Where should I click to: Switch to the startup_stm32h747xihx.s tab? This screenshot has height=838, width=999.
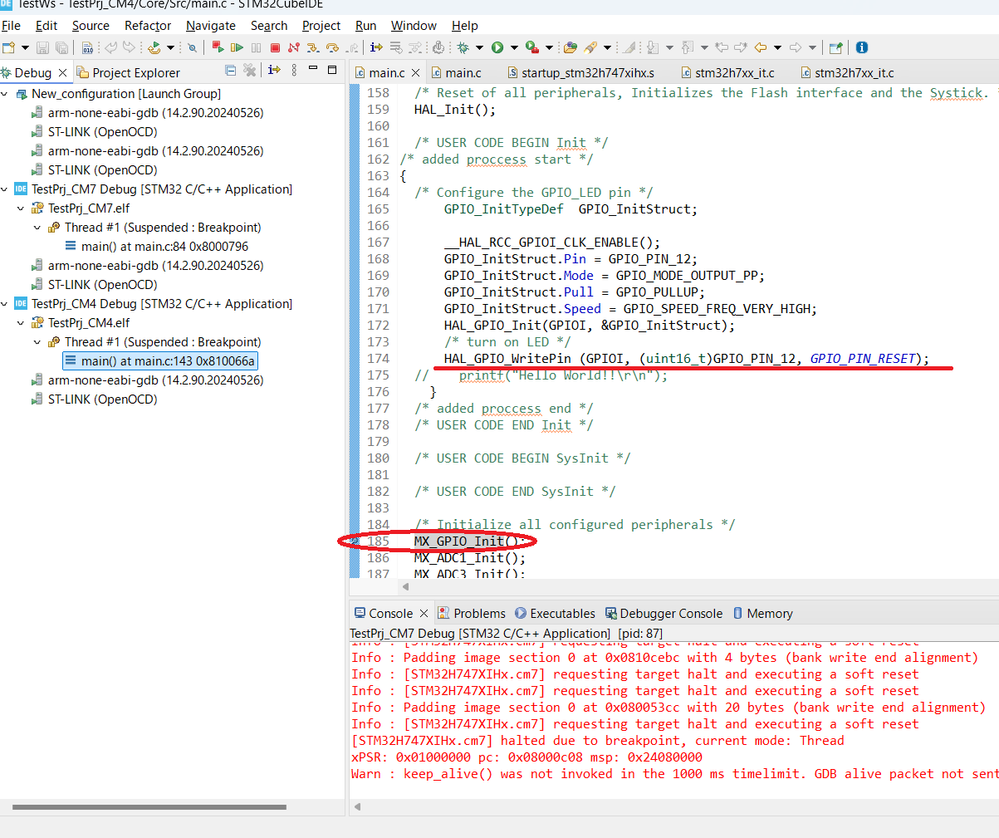[x=588, y=73]
